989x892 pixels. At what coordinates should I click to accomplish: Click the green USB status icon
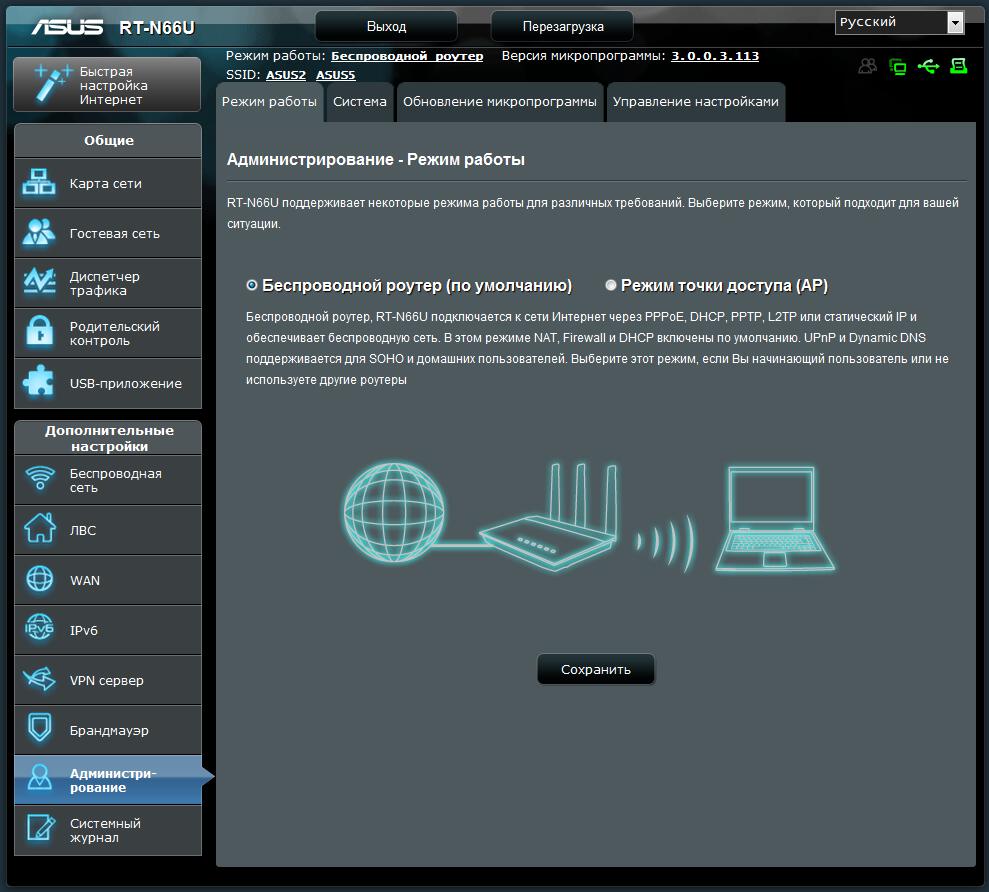click(928, 66)
